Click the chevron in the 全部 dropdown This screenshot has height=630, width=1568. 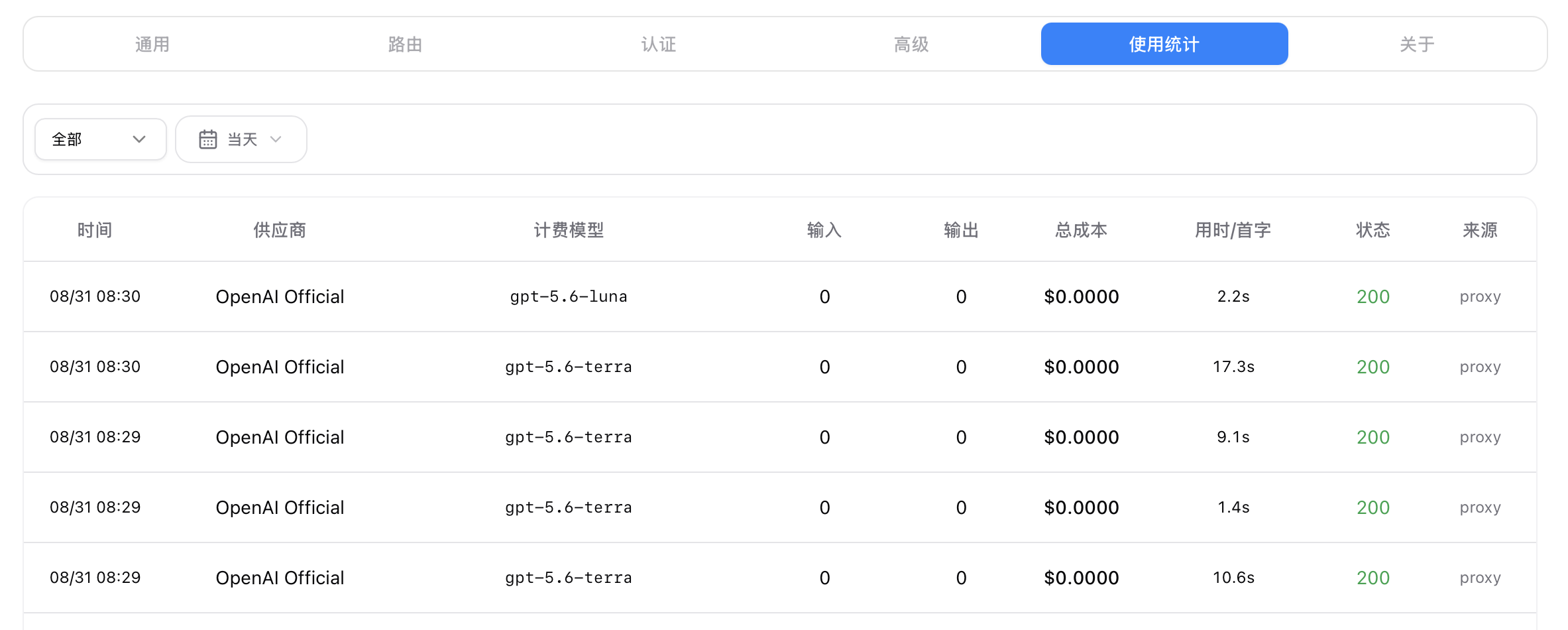pos(139,139)
